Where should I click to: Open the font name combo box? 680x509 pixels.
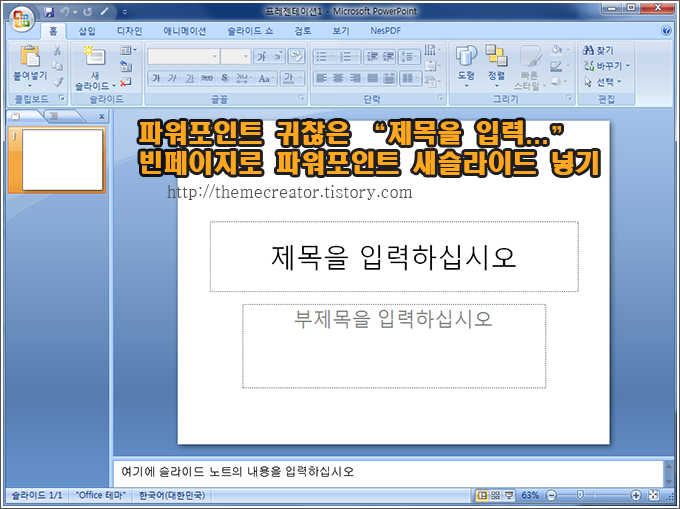click(183, 56)
